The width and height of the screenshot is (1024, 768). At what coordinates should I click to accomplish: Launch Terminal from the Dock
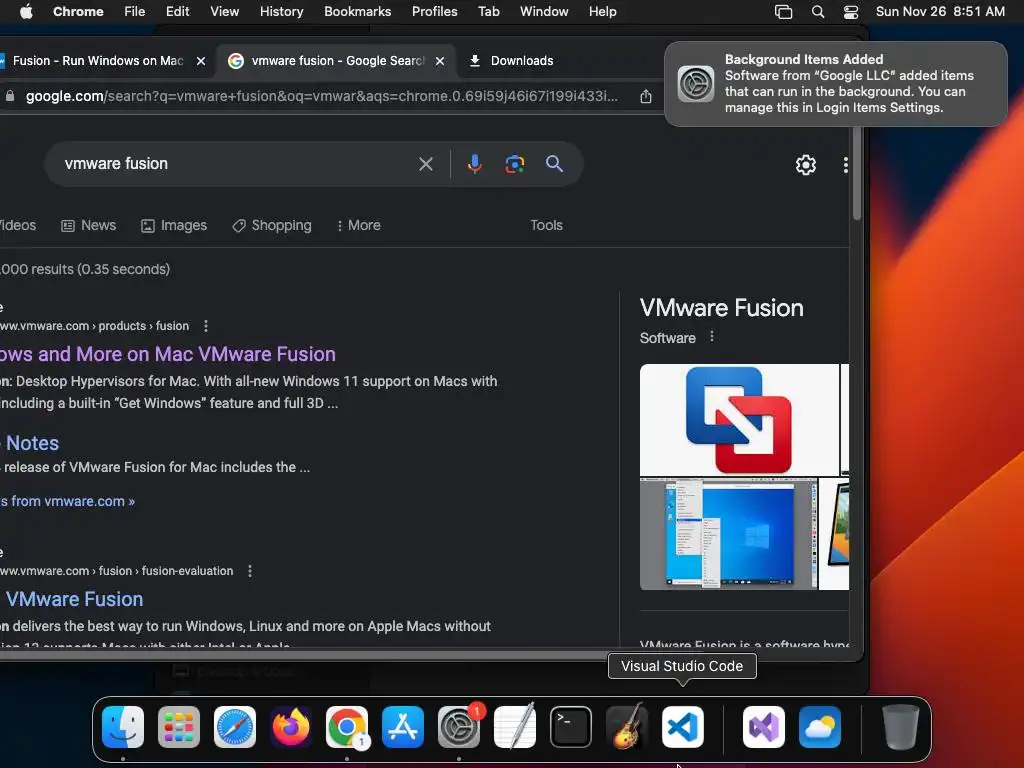(571, 727)
